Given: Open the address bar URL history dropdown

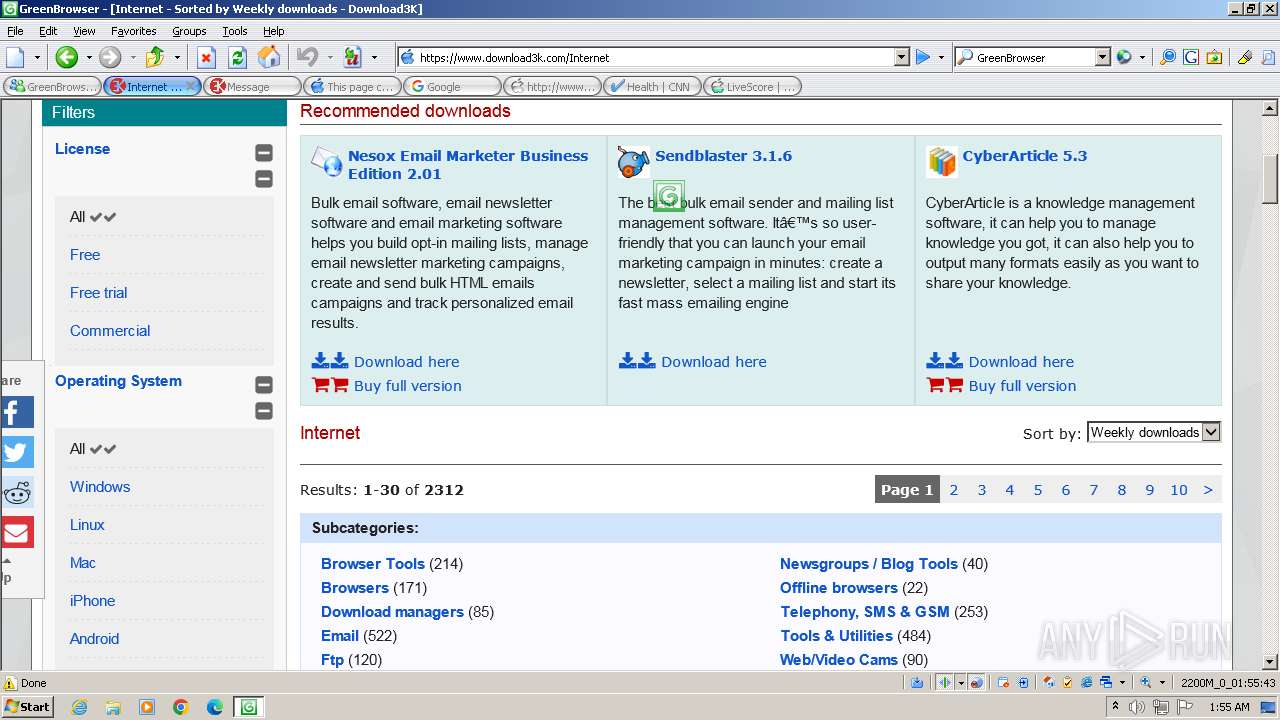Looking at the screenshot, I should [902, 57].
